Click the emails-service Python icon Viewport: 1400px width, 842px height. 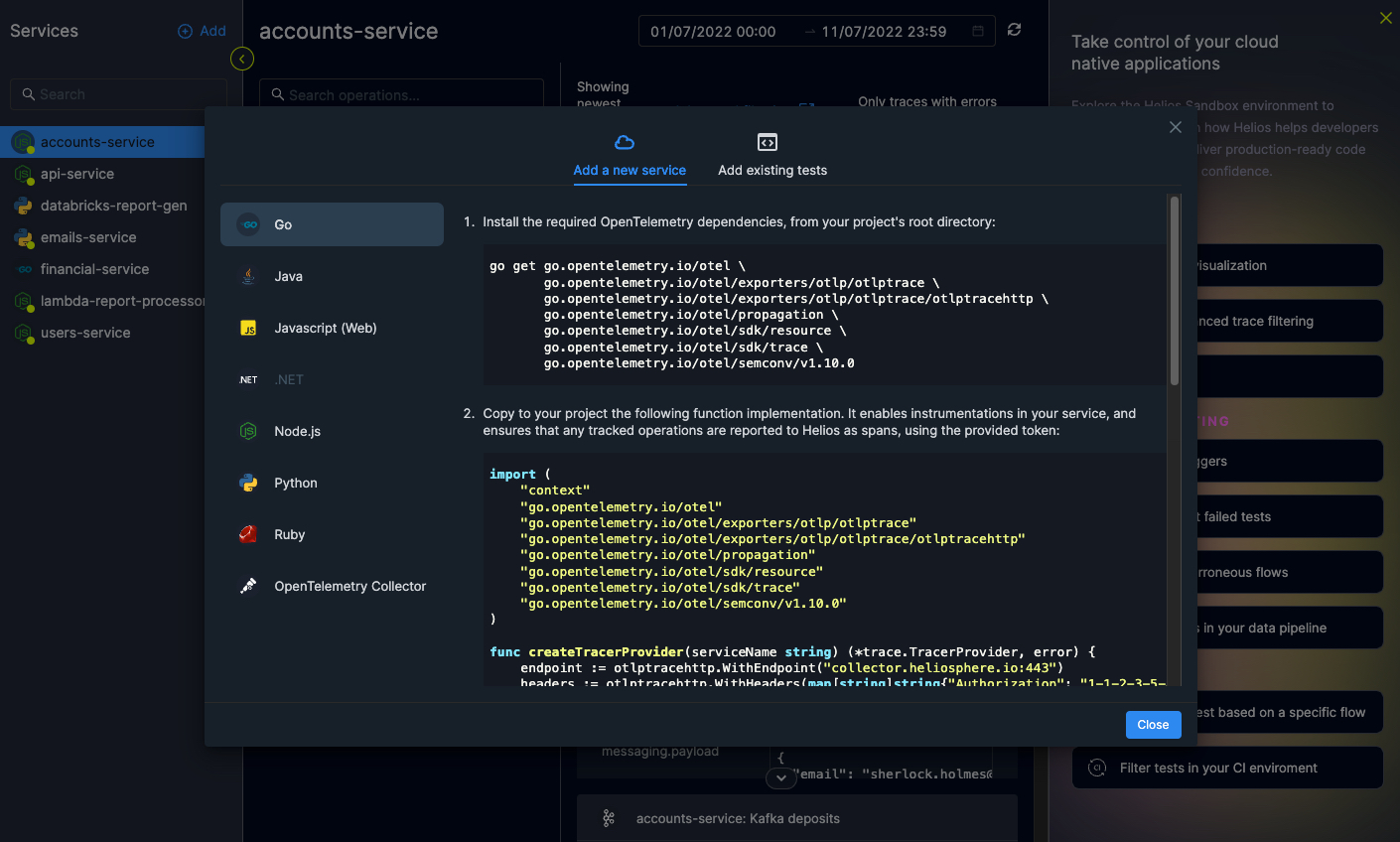click(x=23, y=237)
